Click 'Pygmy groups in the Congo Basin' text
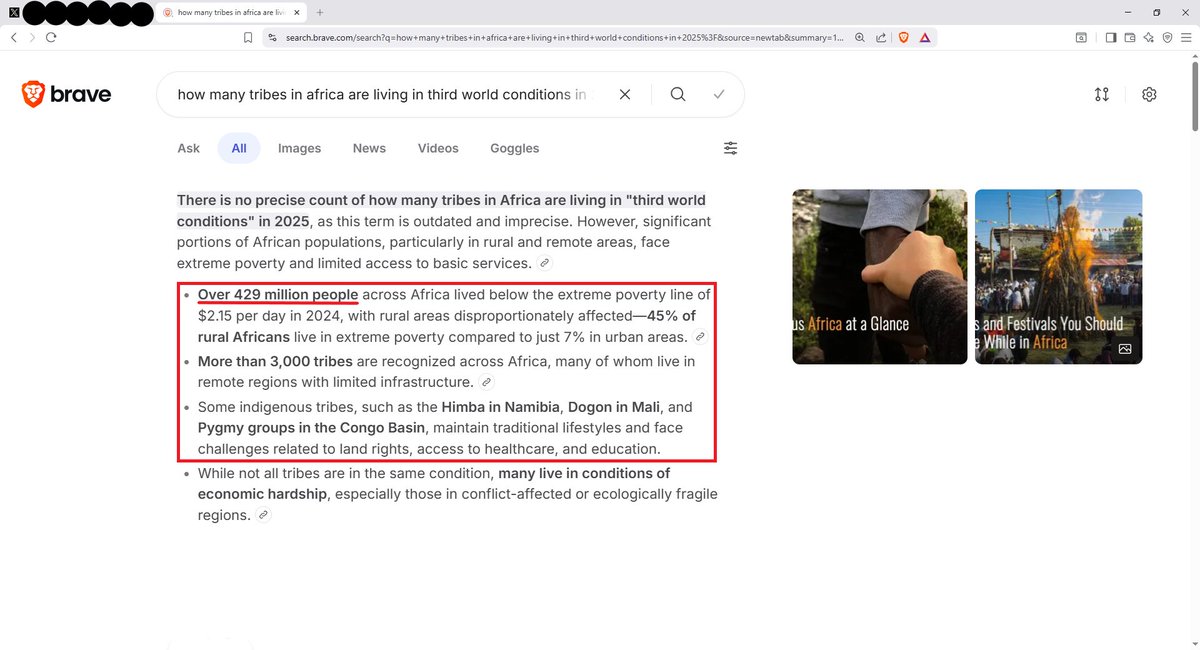 [x=313, y=428]
